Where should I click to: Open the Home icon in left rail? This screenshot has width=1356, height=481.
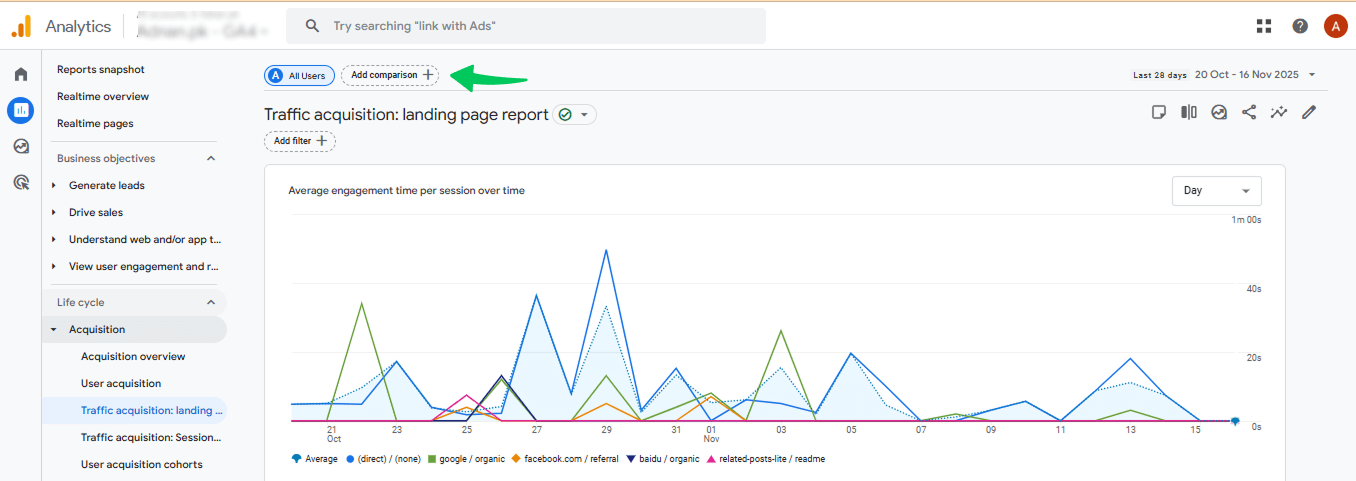pyautogui.click(x=21, y=75)
